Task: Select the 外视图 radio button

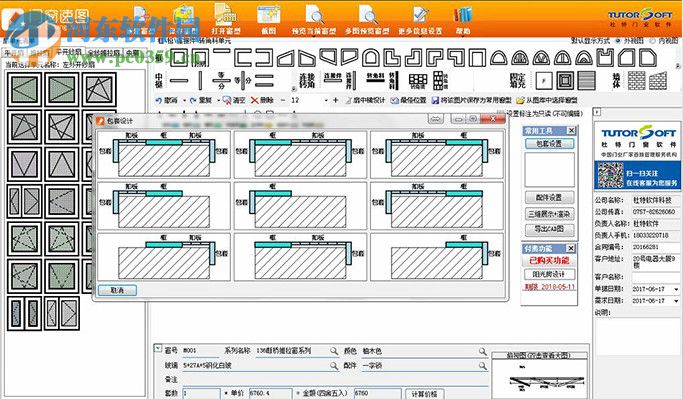Action: click(x=618, y=41)
